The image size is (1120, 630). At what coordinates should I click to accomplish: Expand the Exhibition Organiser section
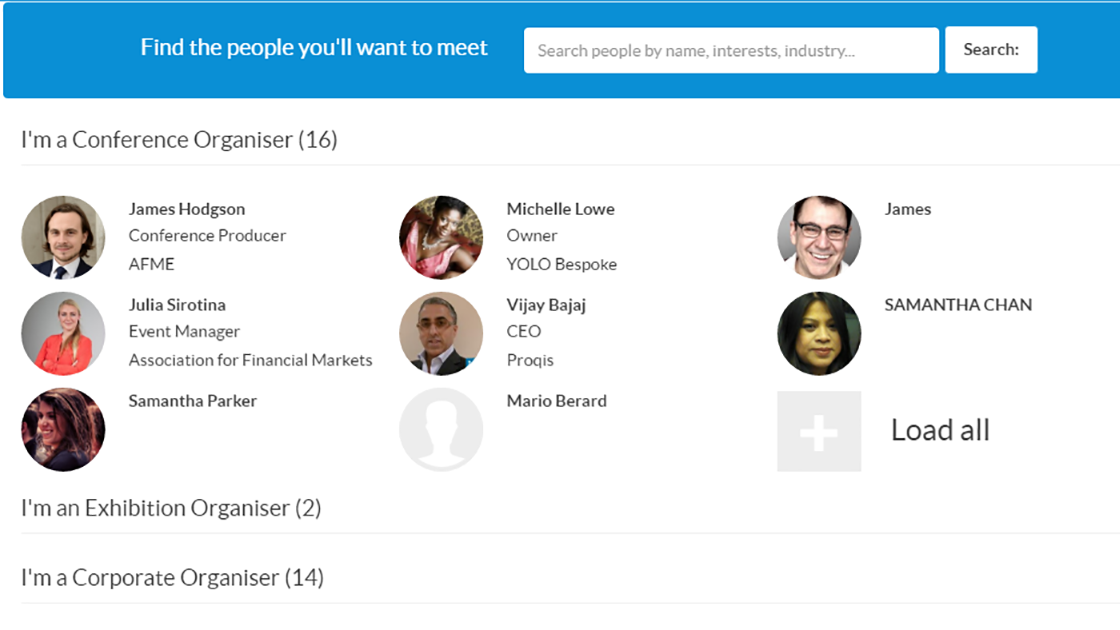(x=171, y=508)
